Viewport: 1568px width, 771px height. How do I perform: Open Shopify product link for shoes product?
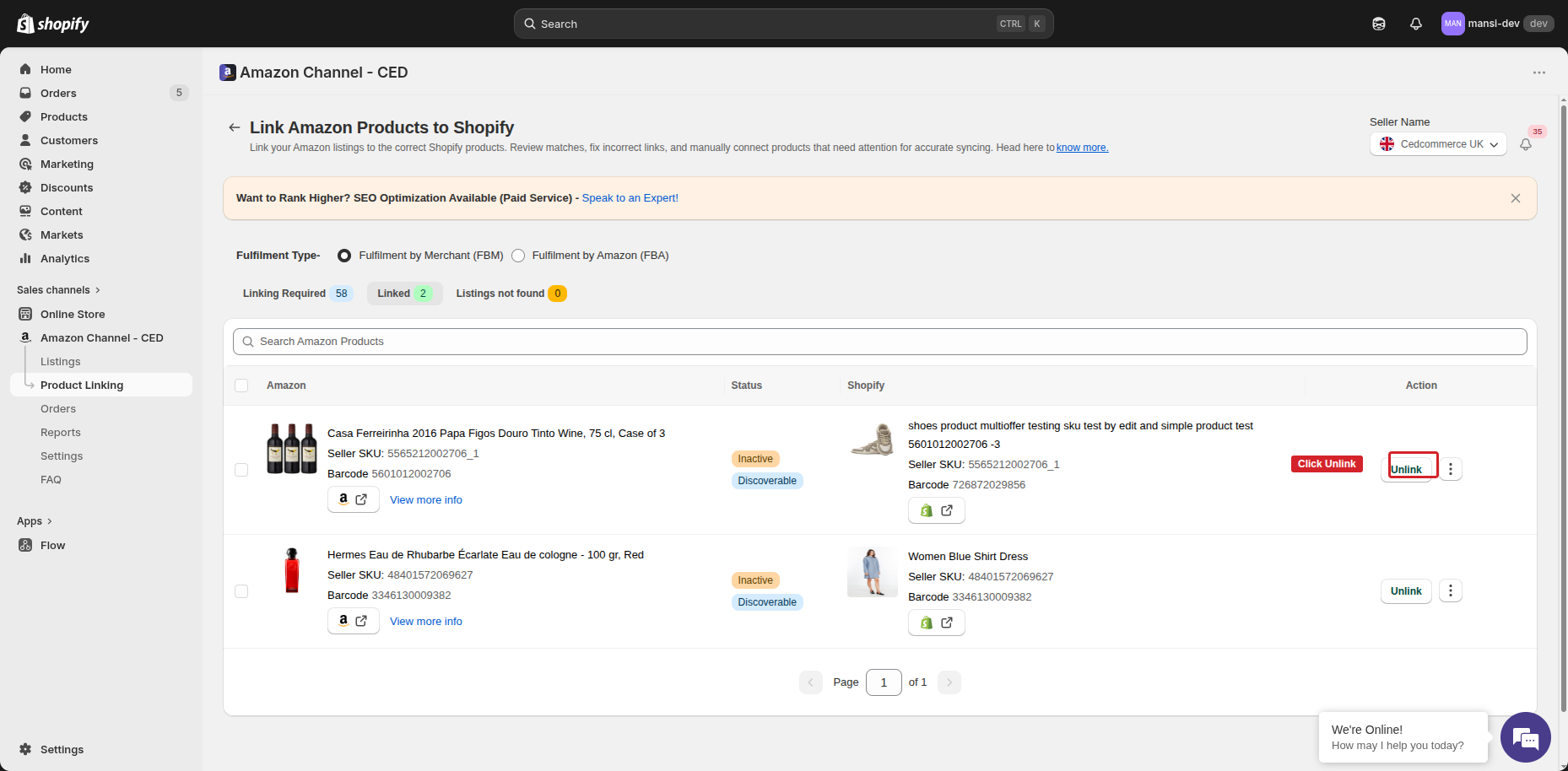click(x=936, y=510)
